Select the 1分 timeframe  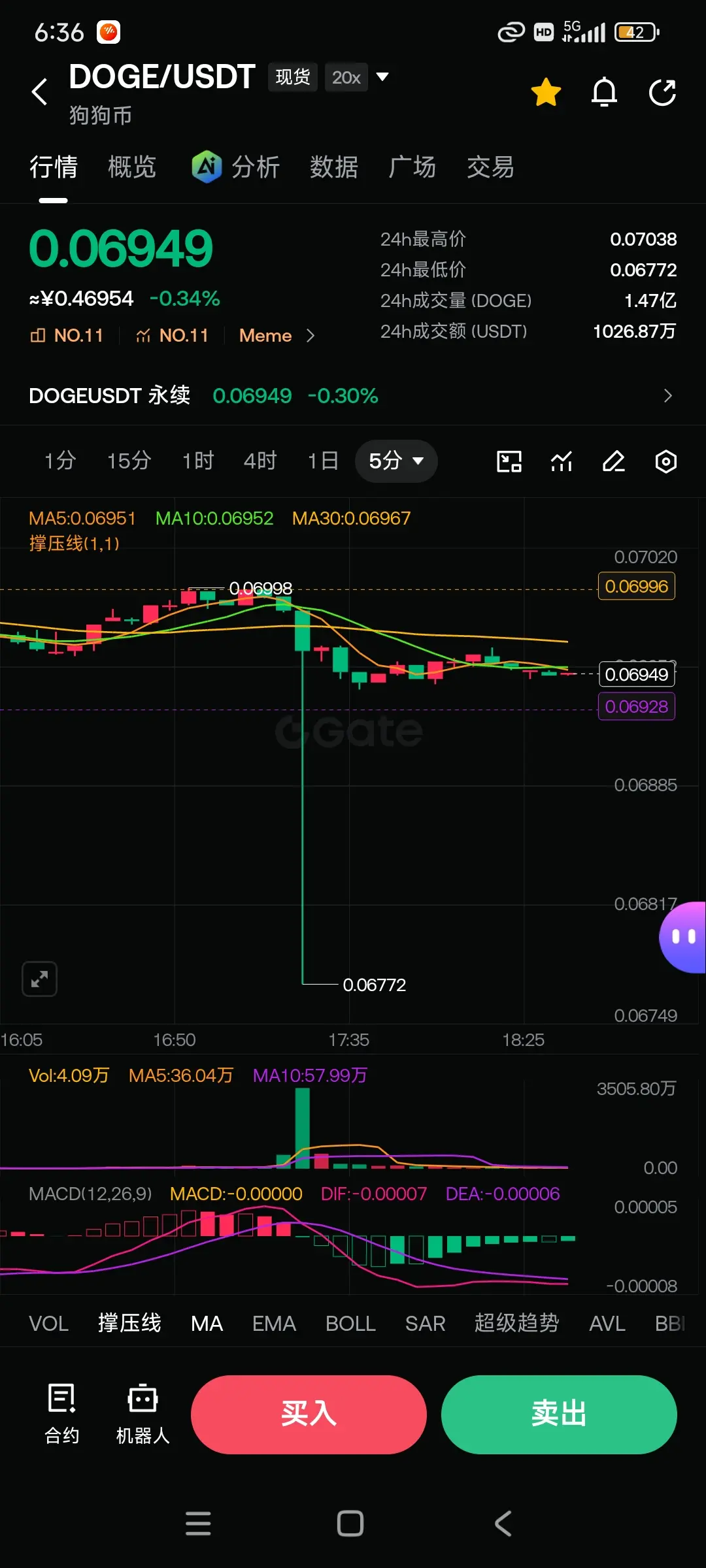point(60,461)
